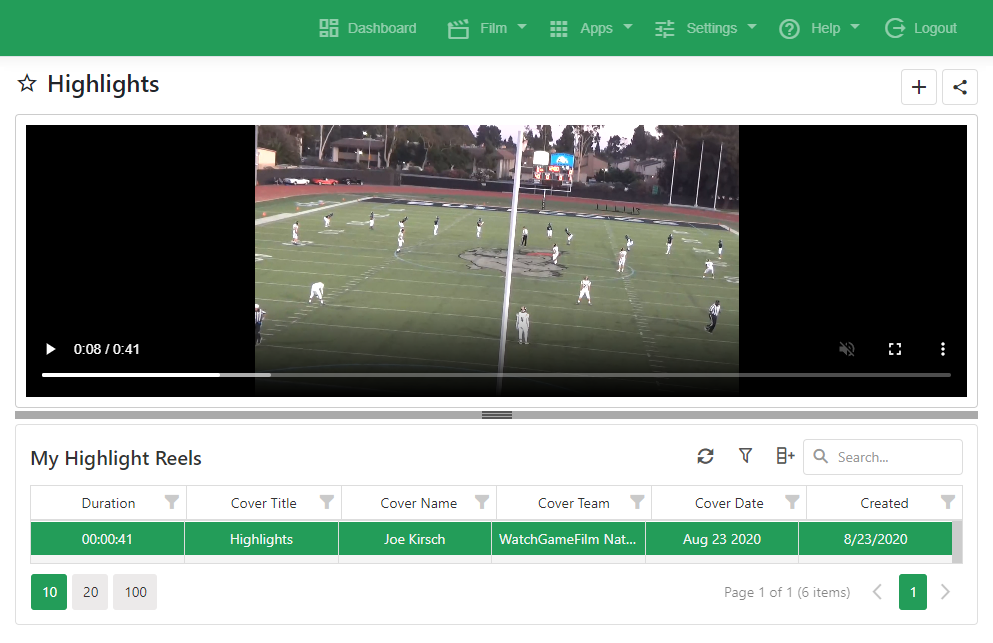Viewport: 993px width, 643px height.
Task: Set page size to 20 items
Action: pos(90,592)
